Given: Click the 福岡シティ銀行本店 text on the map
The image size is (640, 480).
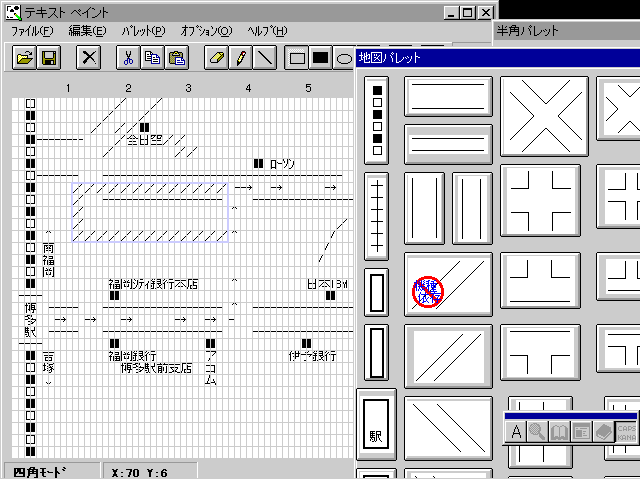Looking at the screenshot, I should click(153, 284).
